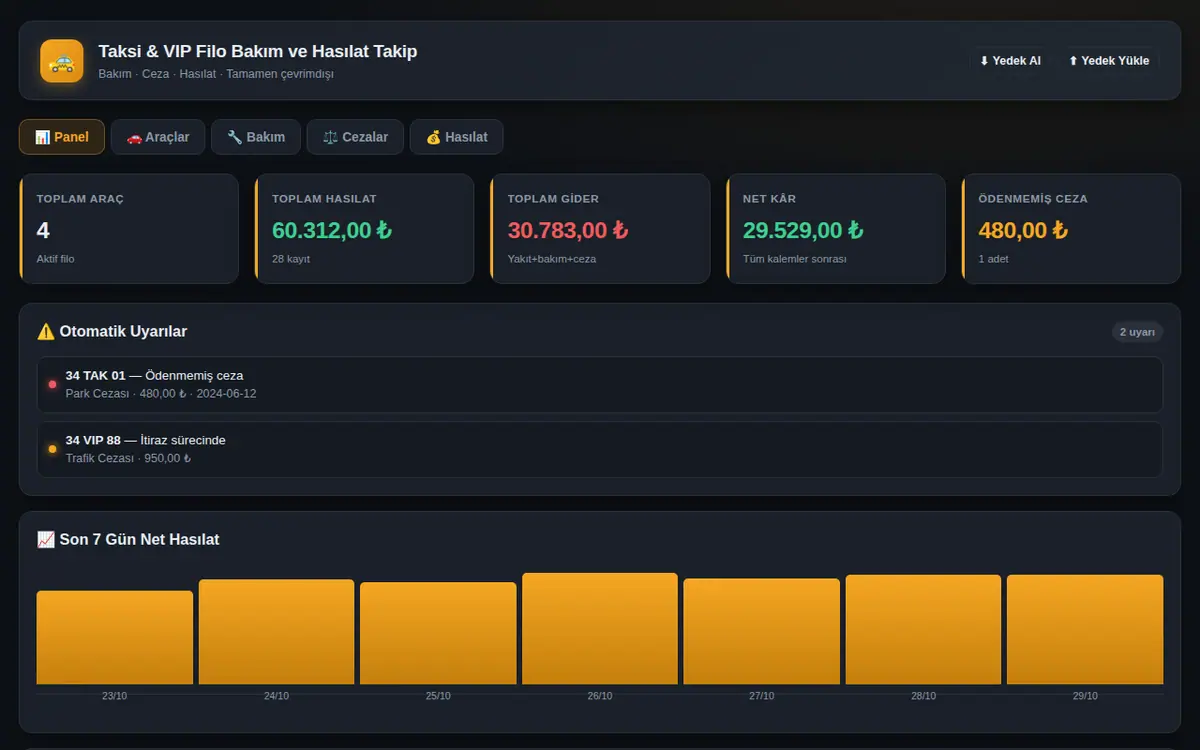The image size is (1200, 750).
Task: Click the Ödenmemiş Ceza amount 480,00 ₺
Action: point(1023,230)
